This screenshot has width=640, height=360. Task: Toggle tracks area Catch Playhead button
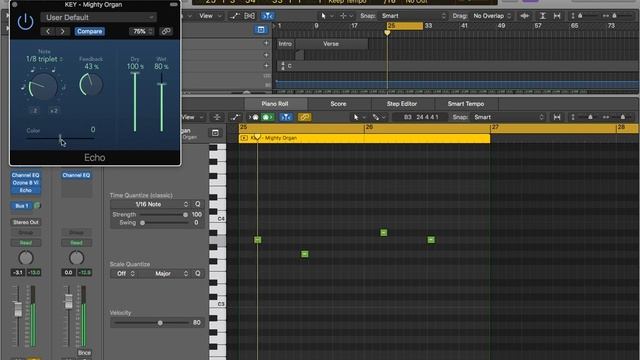(267, 16)
